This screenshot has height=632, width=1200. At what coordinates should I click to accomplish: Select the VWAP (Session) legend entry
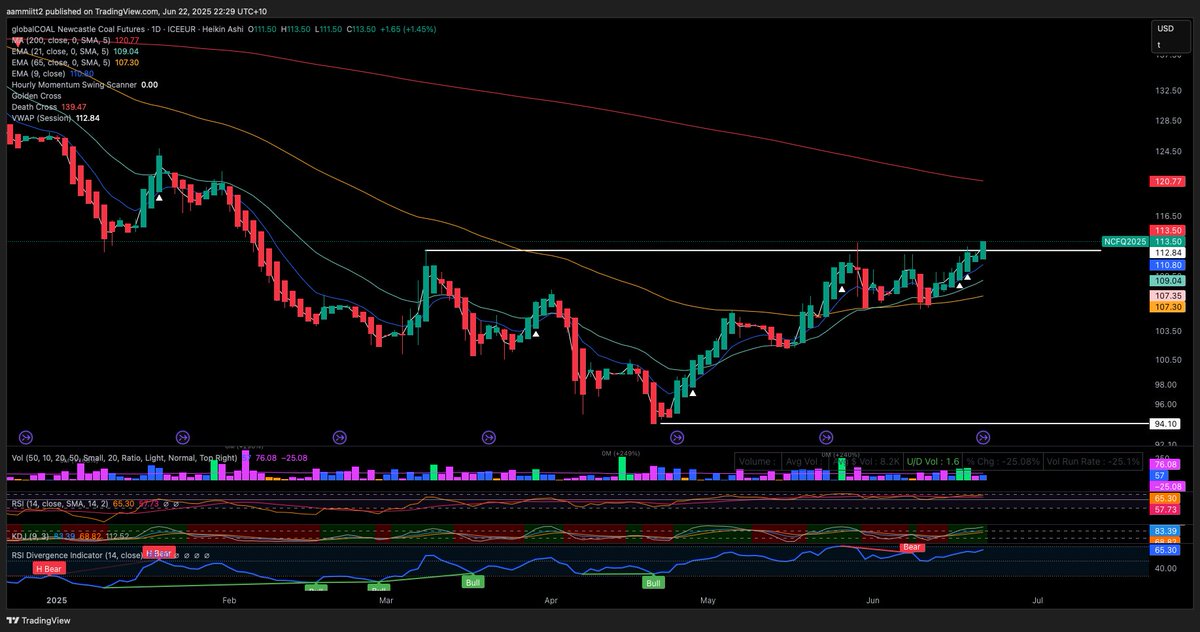pyautogui.click(x=42, y=118)
